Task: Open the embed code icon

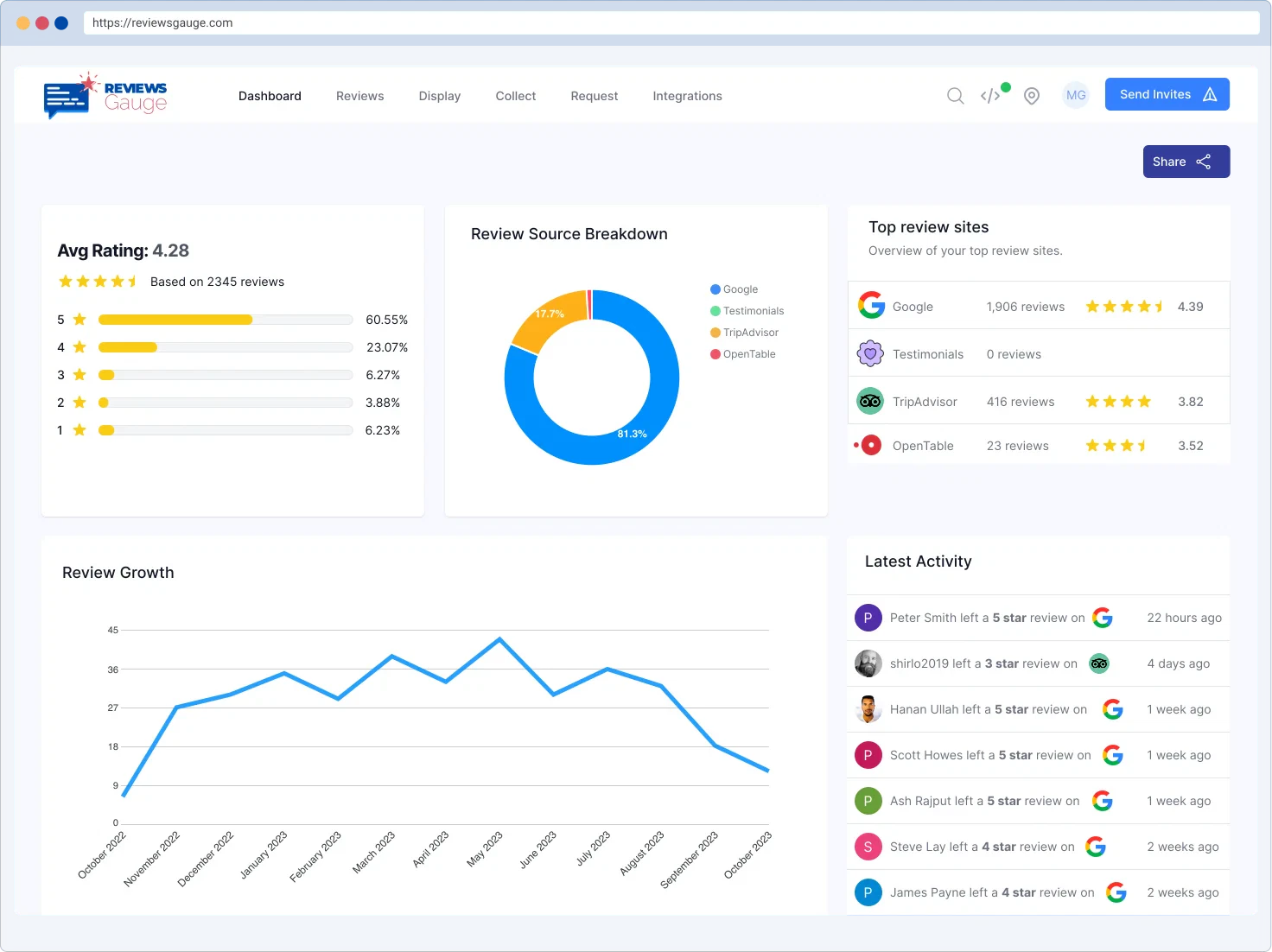Action: [990, 96]
